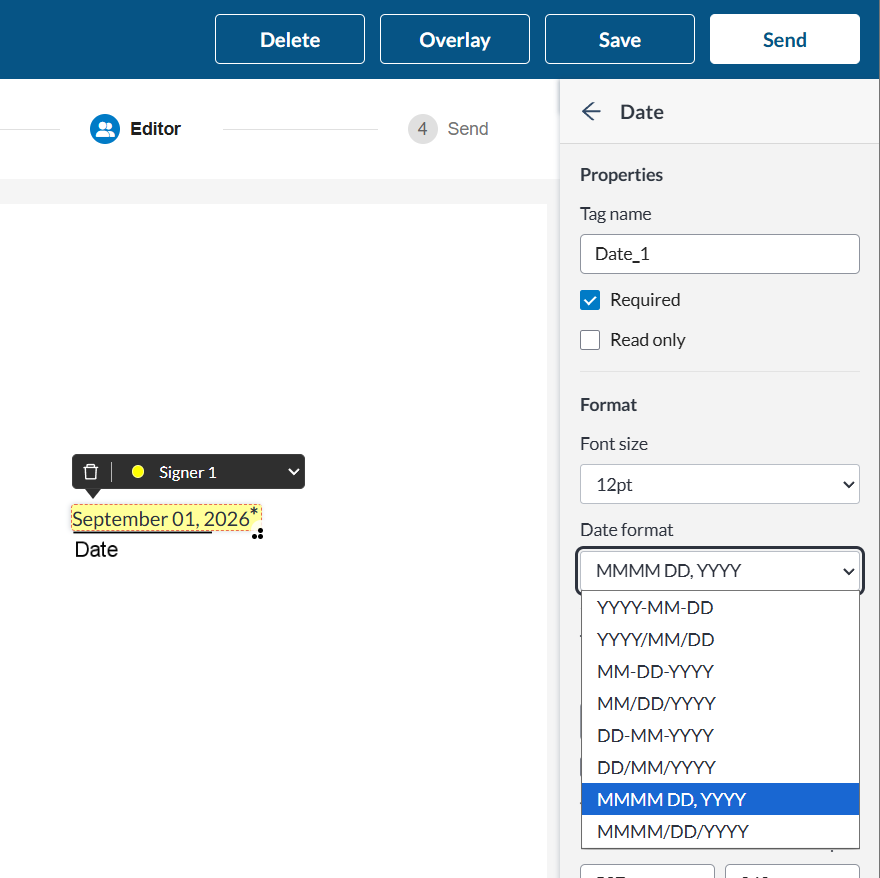880x878 pixels.
Task: Pick the DD/MM/YYYY date format
Action: [720, 767]
